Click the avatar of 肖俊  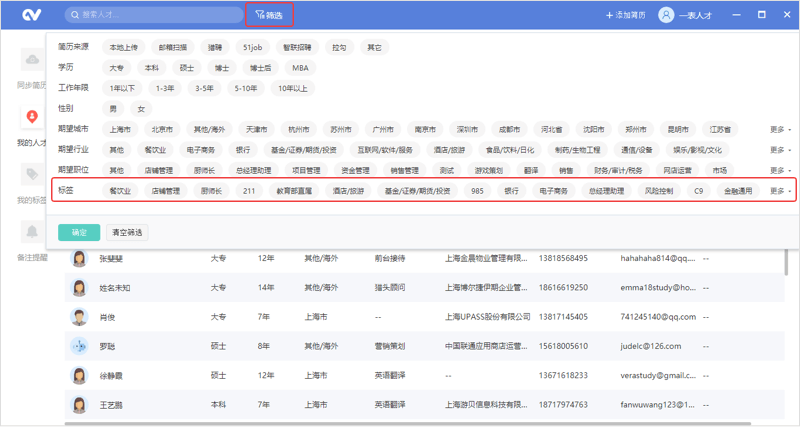79,317
